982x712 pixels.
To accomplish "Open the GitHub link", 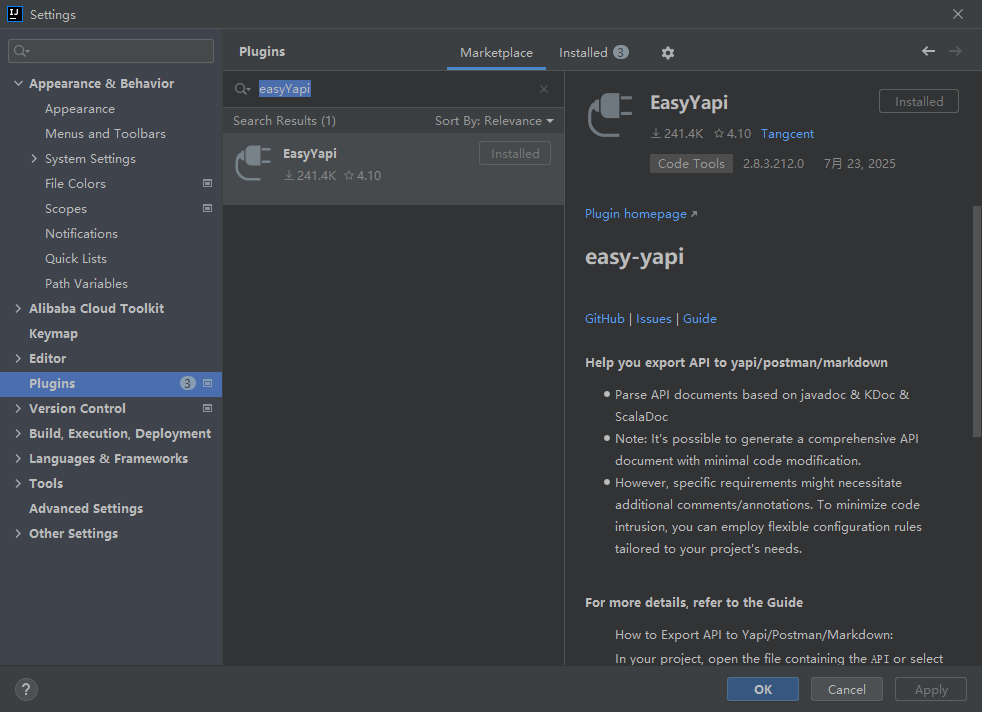I will pos(604,319).
